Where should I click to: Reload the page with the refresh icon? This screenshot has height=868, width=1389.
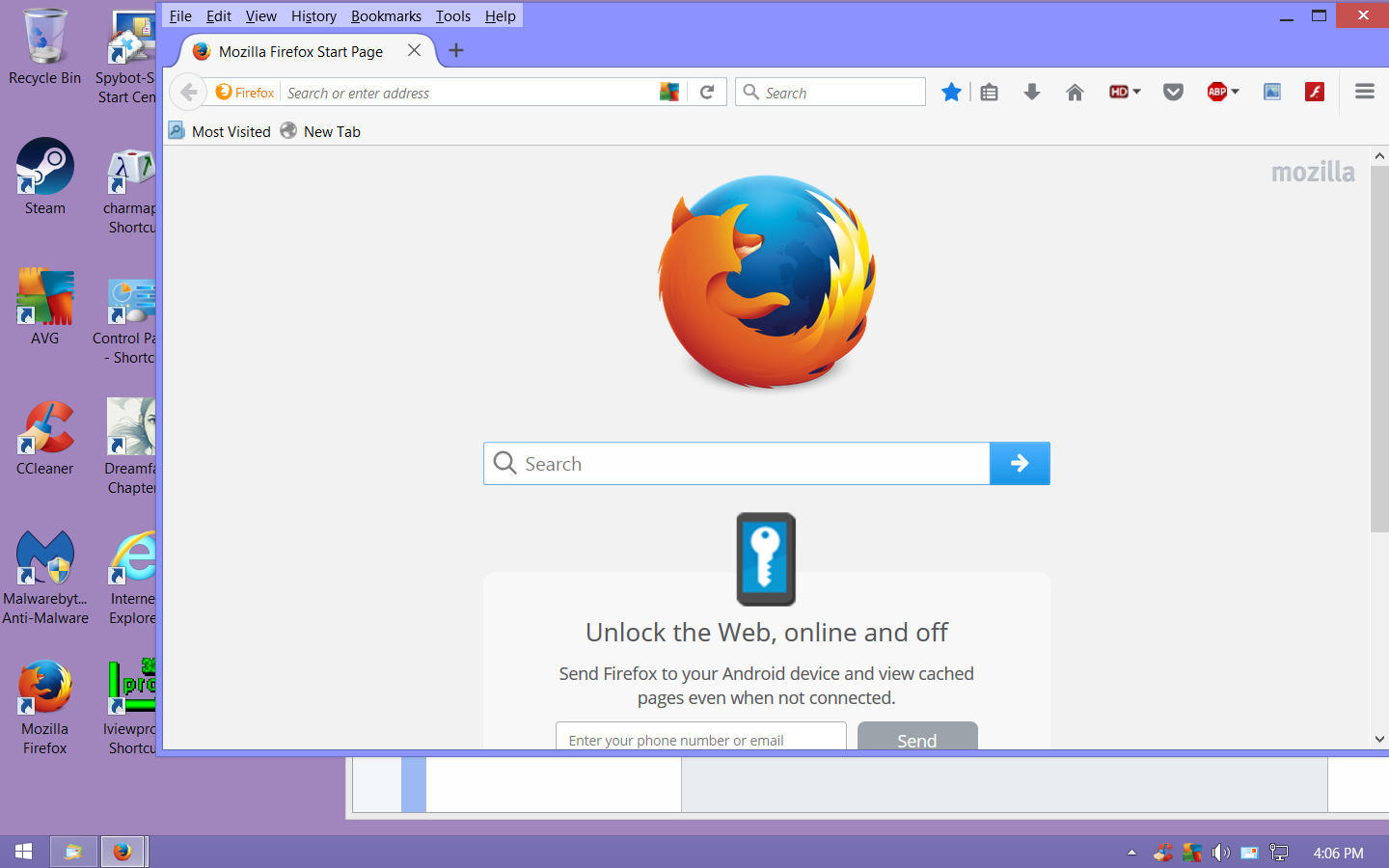(x=707, y=93)
